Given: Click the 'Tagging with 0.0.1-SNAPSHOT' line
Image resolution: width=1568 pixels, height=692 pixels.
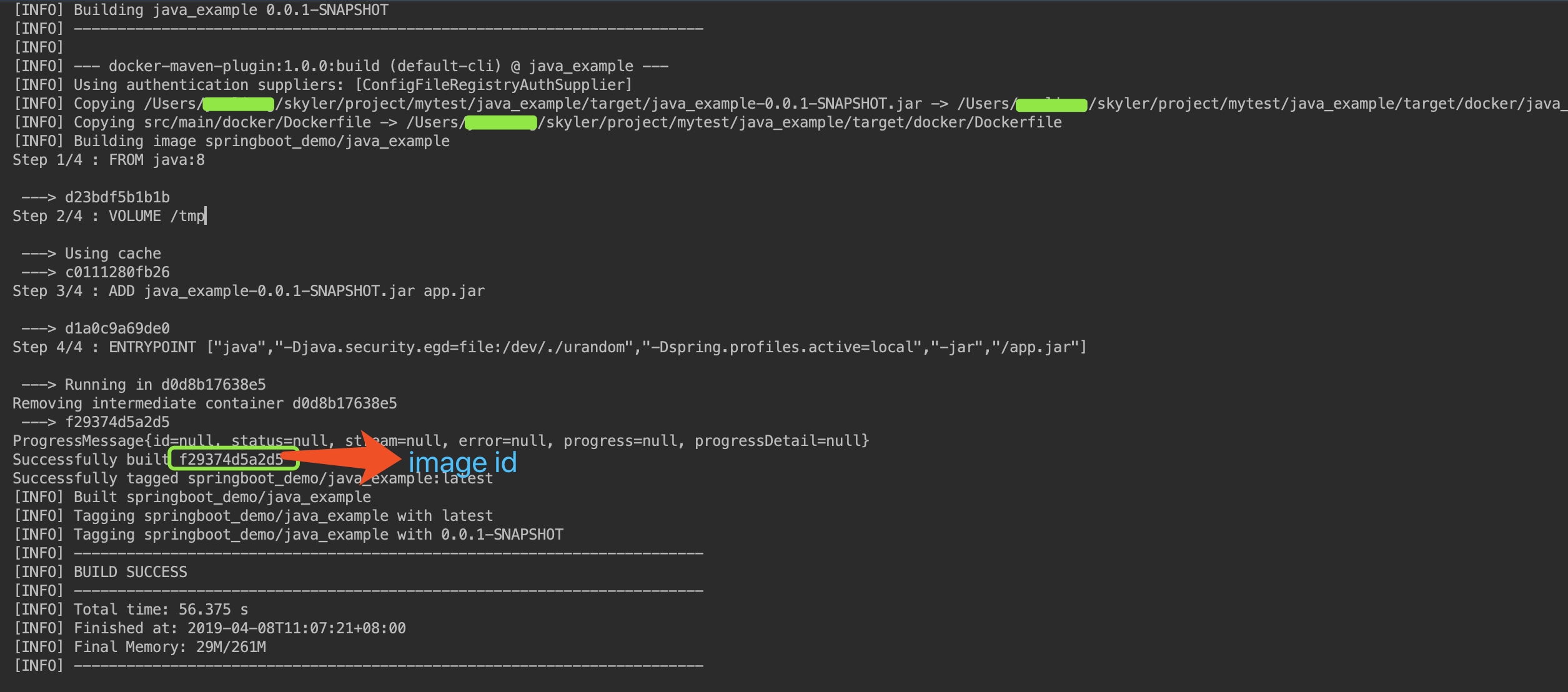Looking at the screenshot, I should [289, 535].
